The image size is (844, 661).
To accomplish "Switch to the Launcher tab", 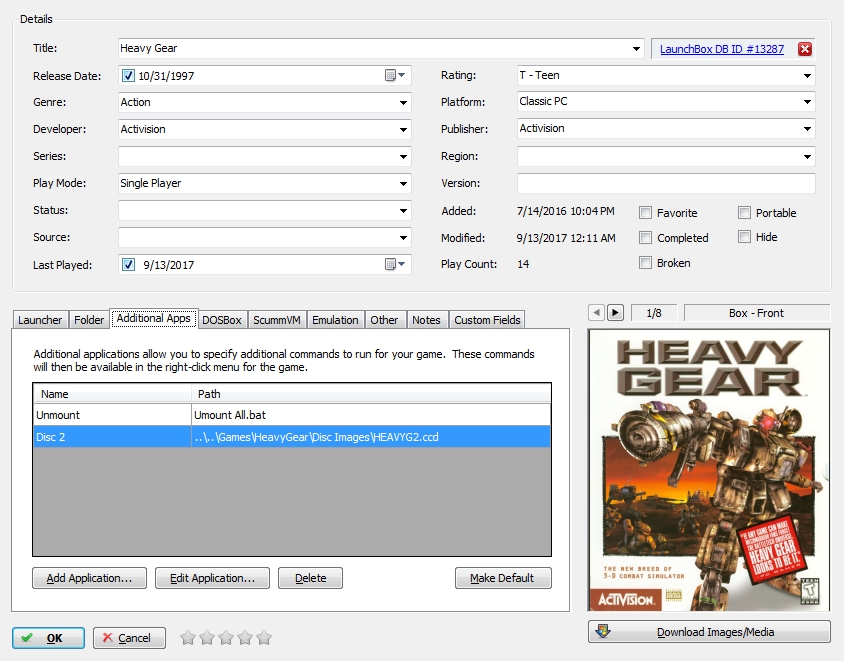I will [40, 320].
